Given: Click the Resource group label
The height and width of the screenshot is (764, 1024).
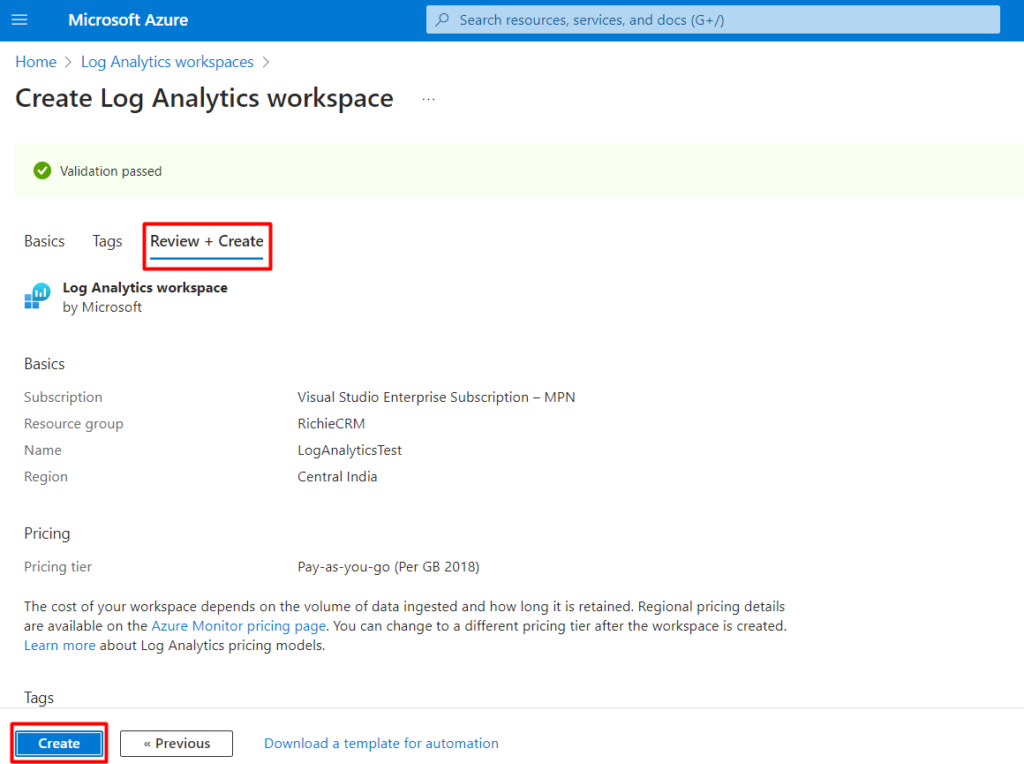Looking at the screenshot, I should pos(74,424).
